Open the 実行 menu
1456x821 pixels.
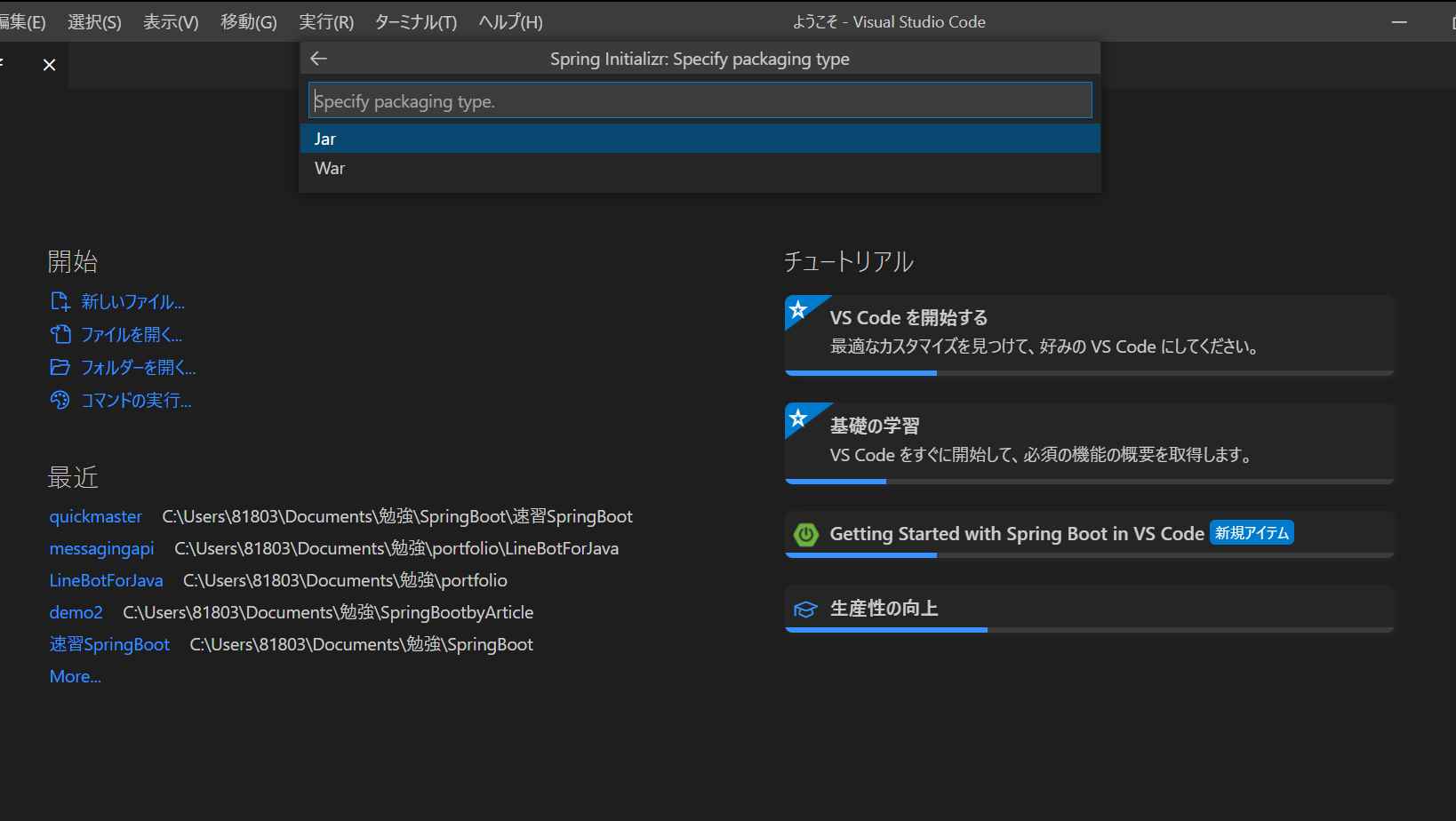(325, 21)
